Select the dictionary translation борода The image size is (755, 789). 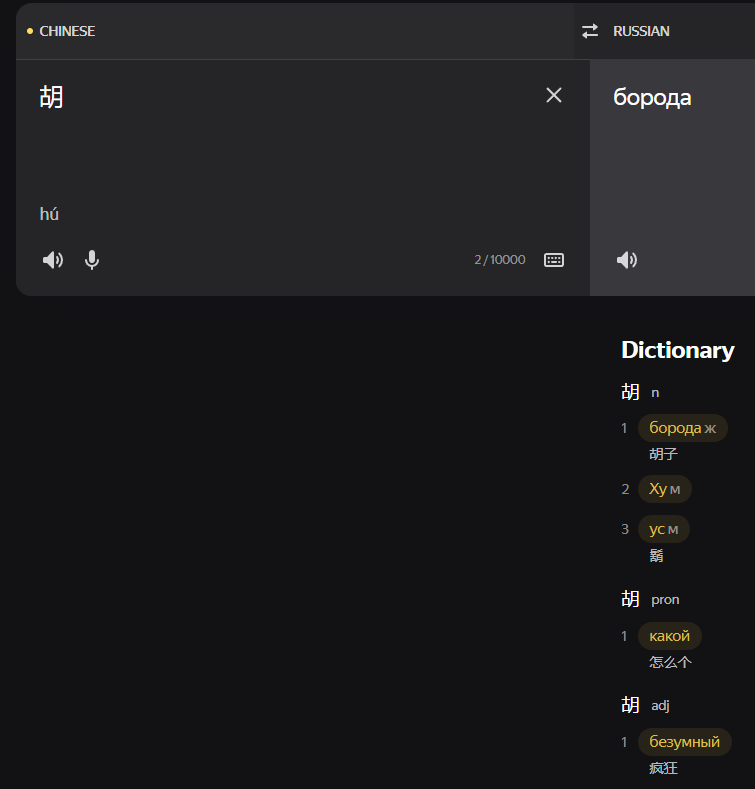[676, 428]
